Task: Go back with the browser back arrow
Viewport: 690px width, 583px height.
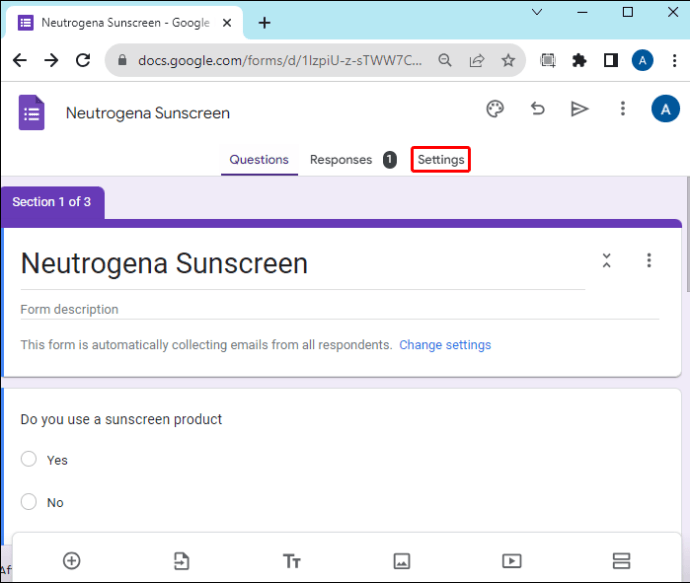Action: pyautogui.click(x=20, y=60)
